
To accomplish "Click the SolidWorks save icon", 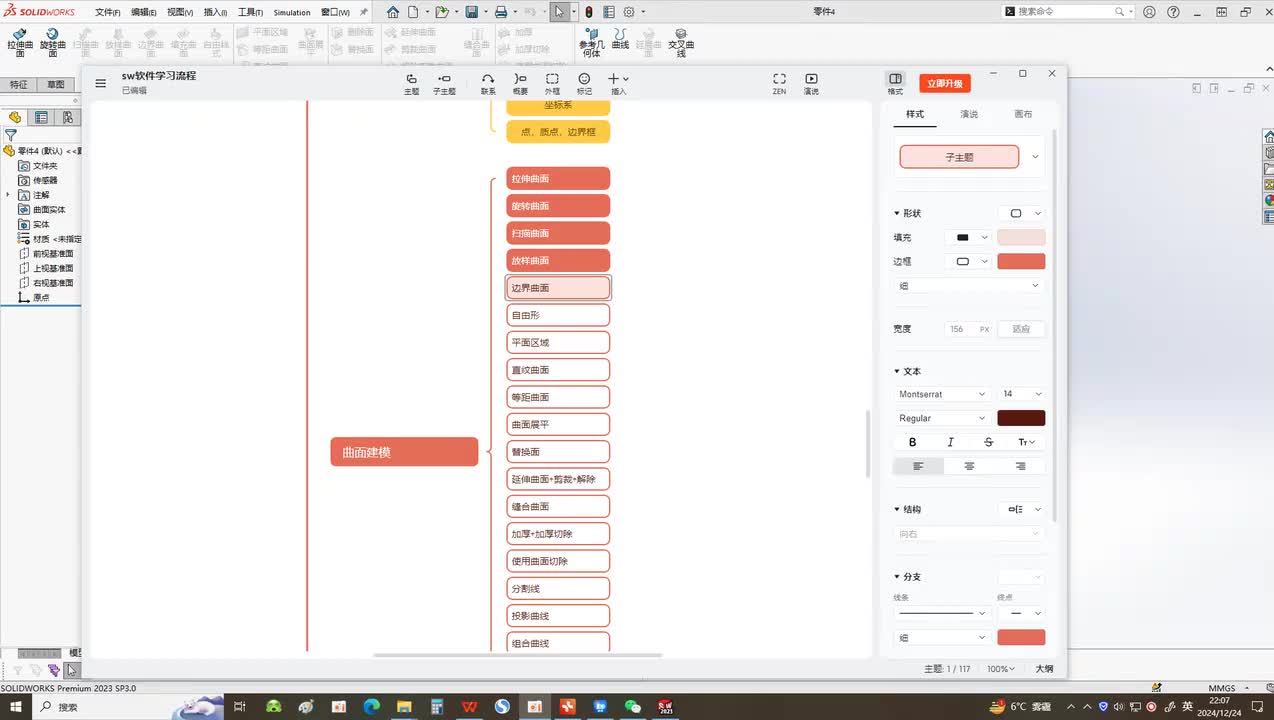I will 471,12.
